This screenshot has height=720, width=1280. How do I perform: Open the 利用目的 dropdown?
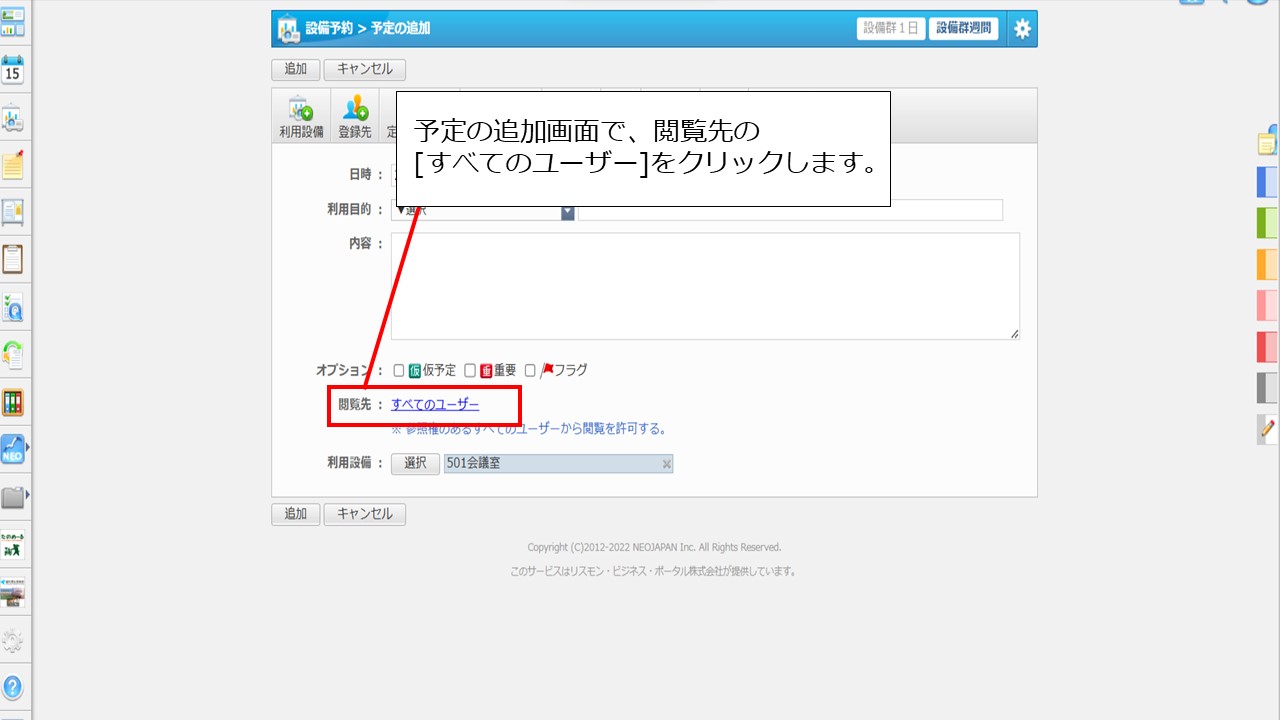pos(567,211)
